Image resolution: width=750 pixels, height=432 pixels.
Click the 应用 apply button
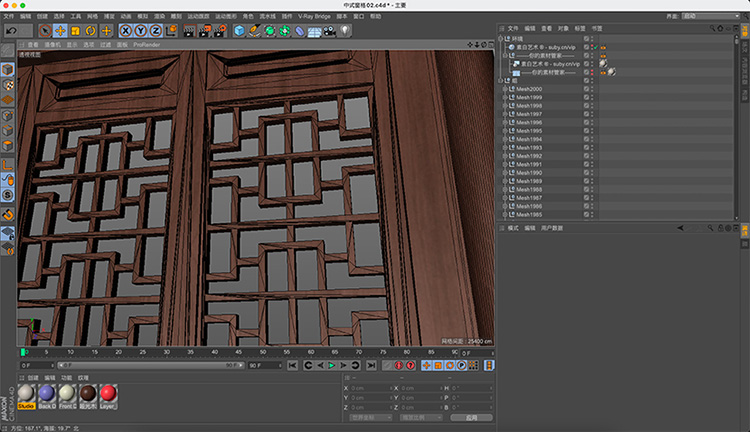pyautogui.click(x=470, y=417)
